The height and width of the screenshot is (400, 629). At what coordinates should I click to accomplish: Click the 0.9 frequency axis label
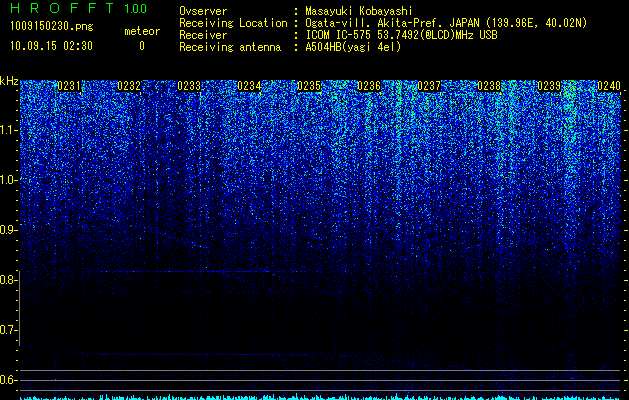tap(8, 230)
